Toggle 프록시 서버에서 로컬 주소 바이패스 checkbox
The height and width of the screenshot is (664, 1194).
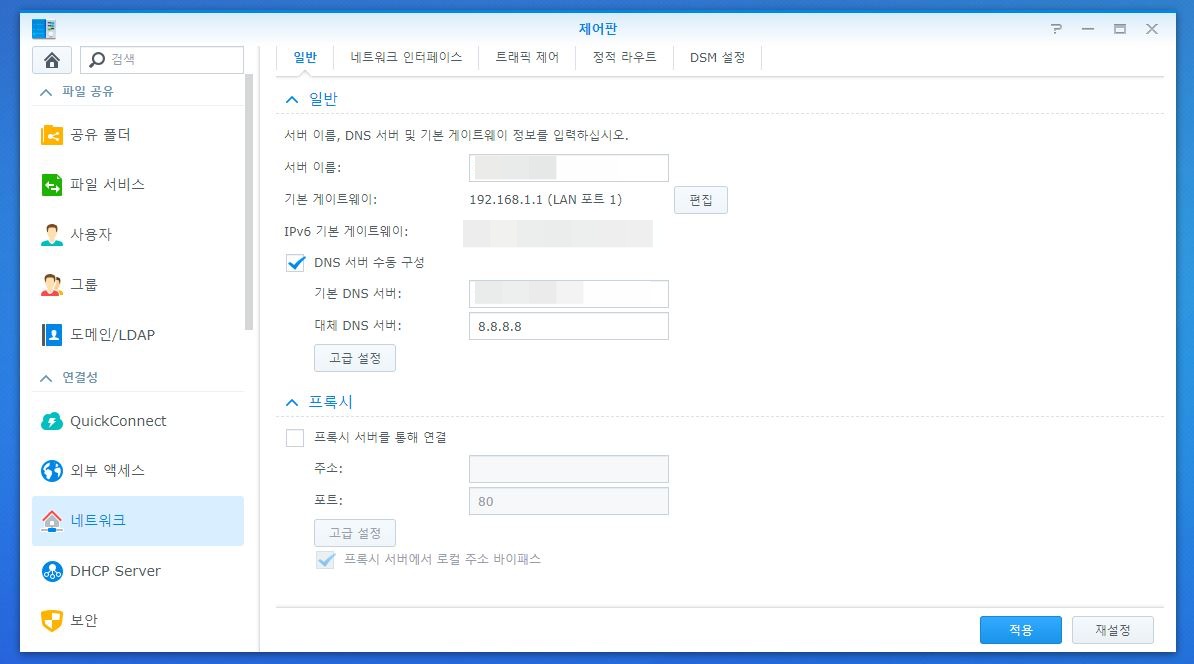click(325, 560)
